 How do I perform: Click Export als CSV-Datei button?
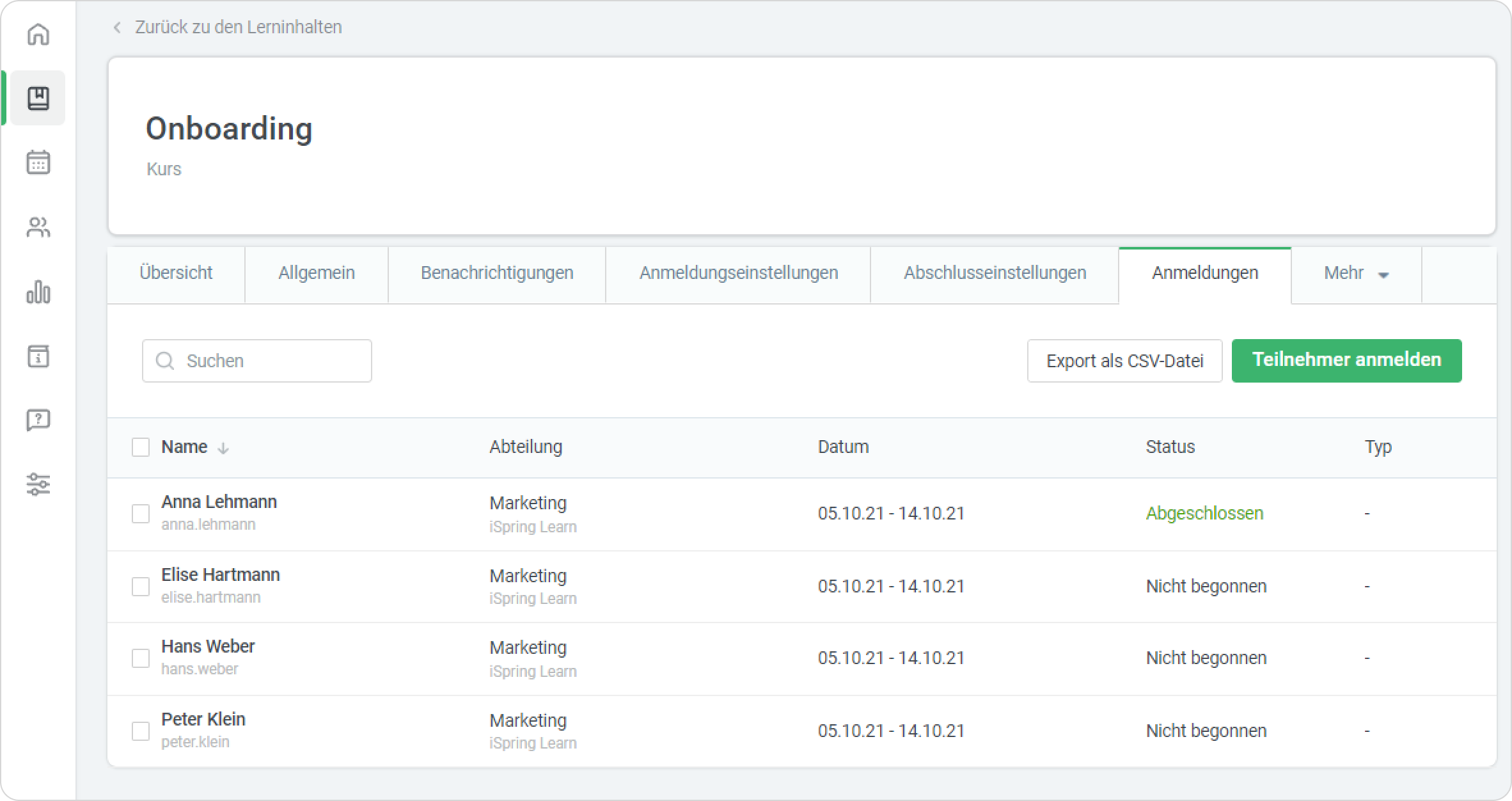click(x=1124, y=361)
